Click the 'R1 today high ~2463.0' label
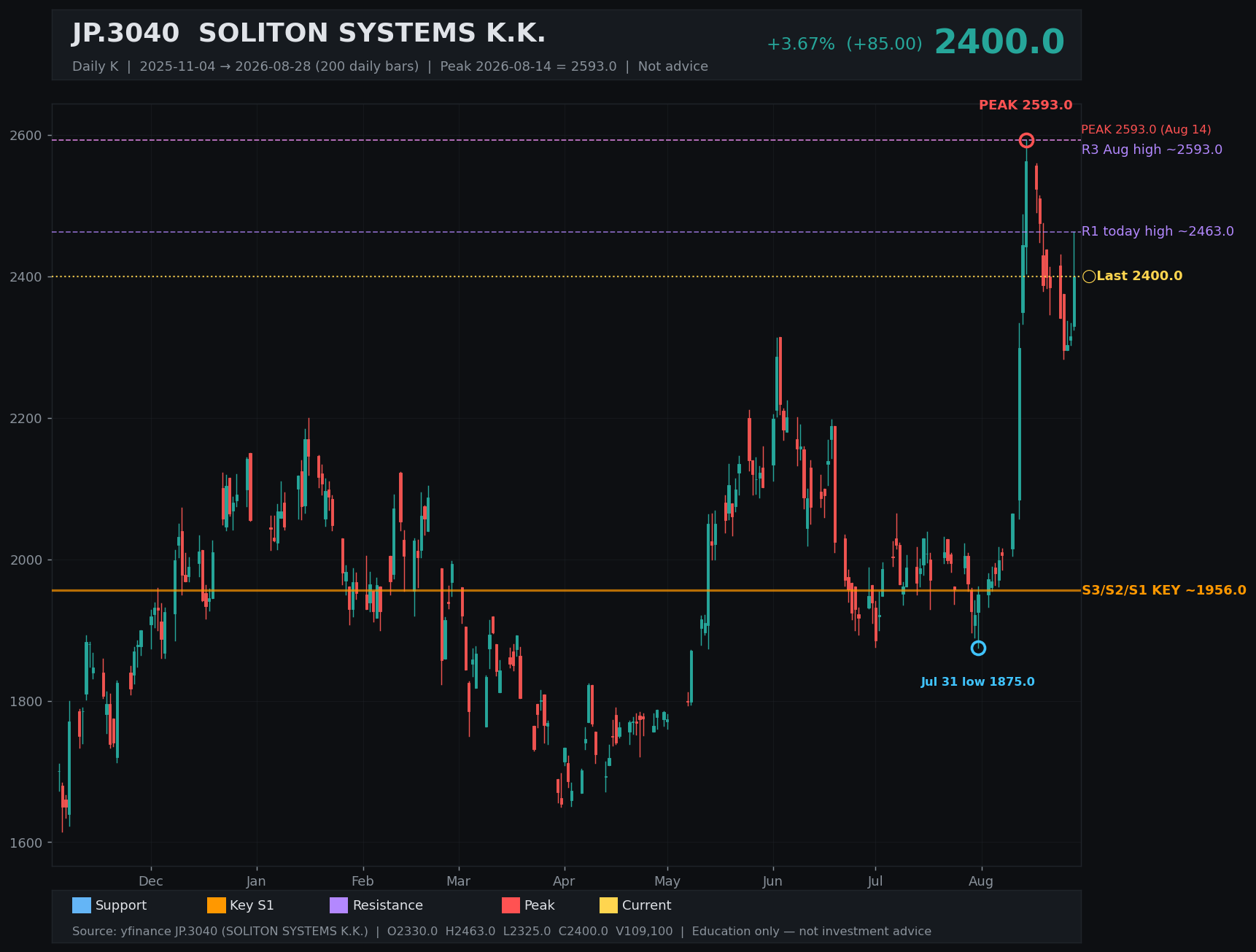1256x952 pixels. pos(1158,231)
